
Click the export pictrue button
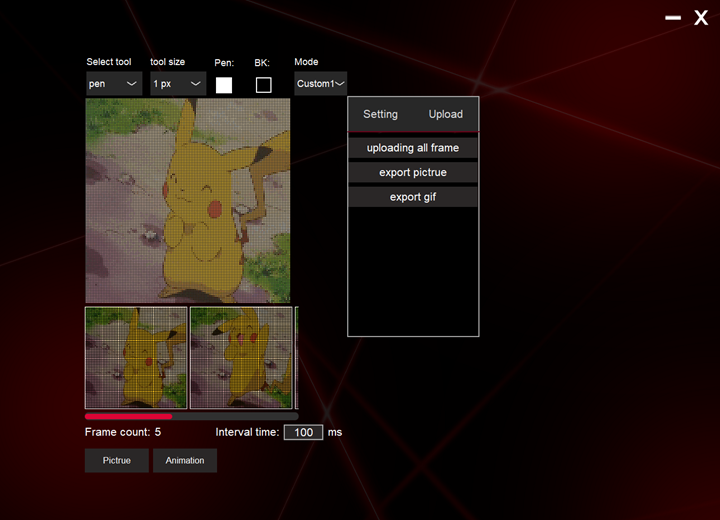(413, 173)
